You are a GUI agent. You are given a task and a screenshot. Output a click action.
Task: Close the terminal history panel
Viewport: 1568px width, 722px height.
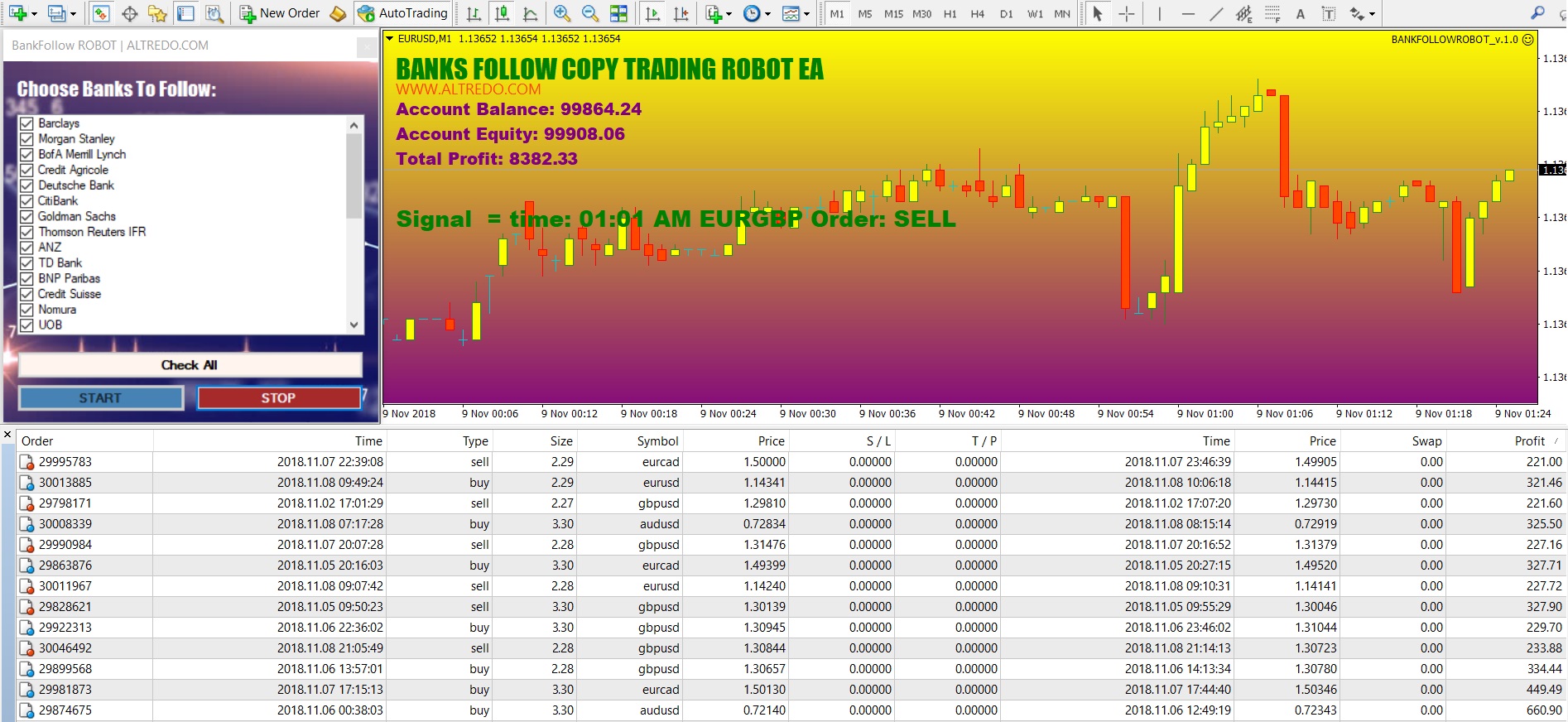[7, 435]
